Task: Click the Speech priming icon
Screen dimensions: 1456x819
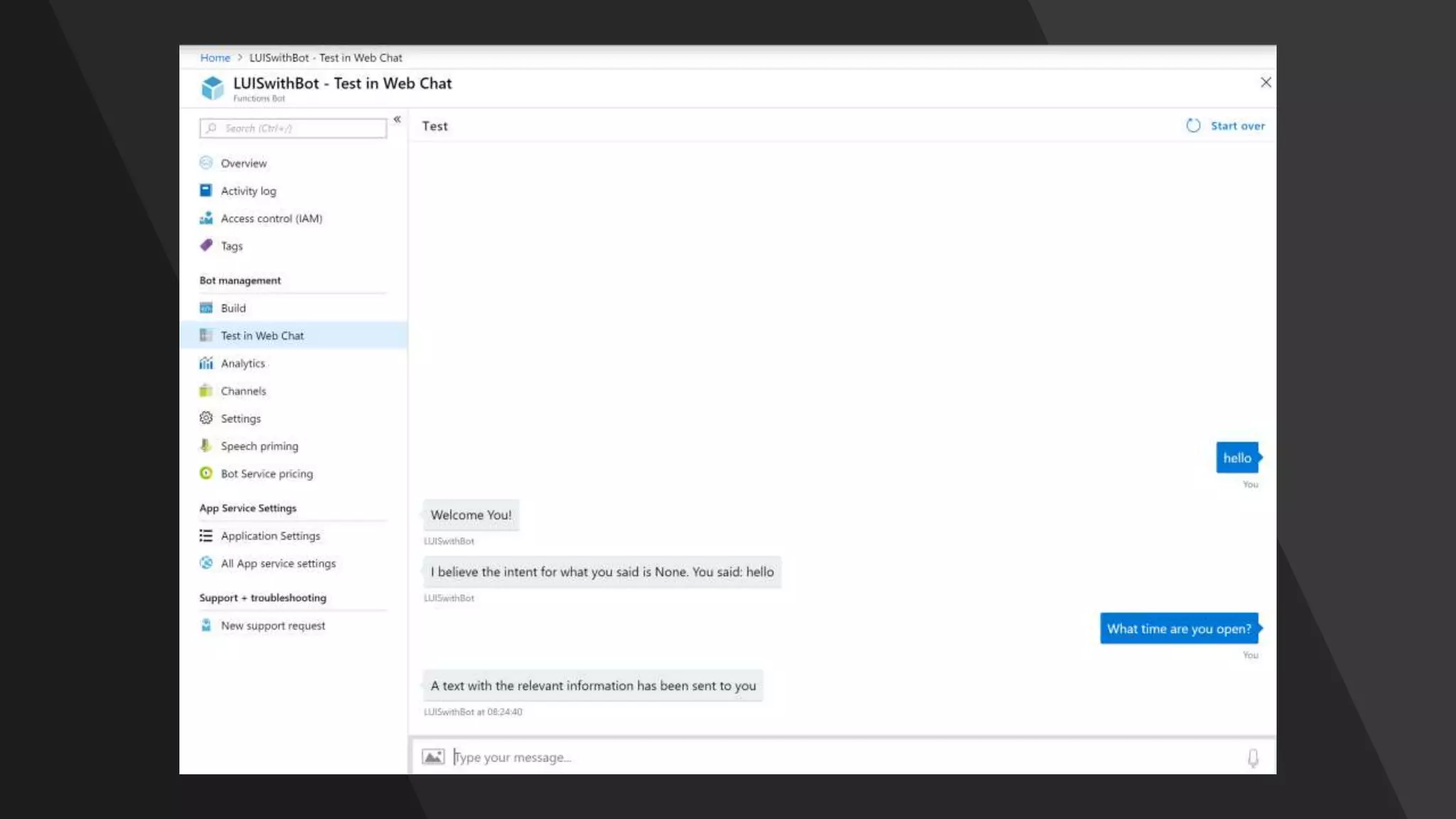Action: (x=206, y=446)
